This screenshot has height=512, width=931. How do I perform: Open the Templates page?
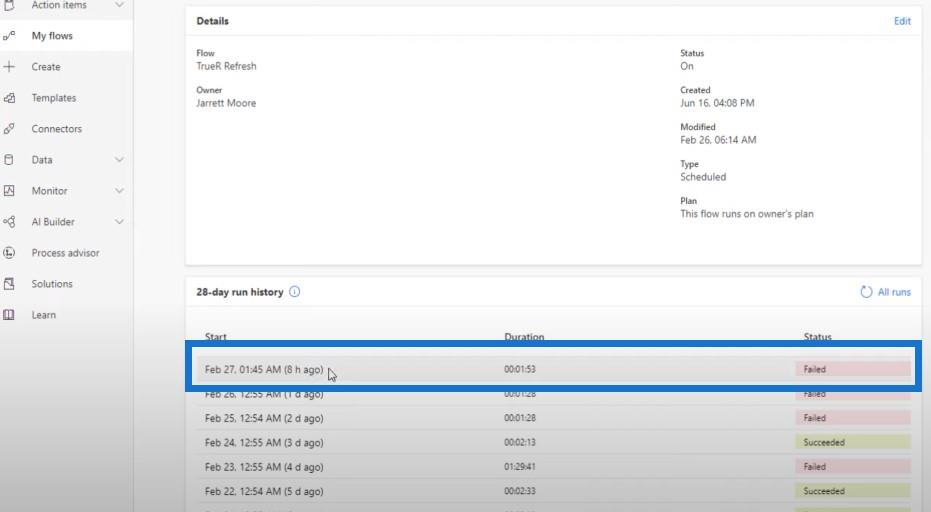(x=53, y=97)
